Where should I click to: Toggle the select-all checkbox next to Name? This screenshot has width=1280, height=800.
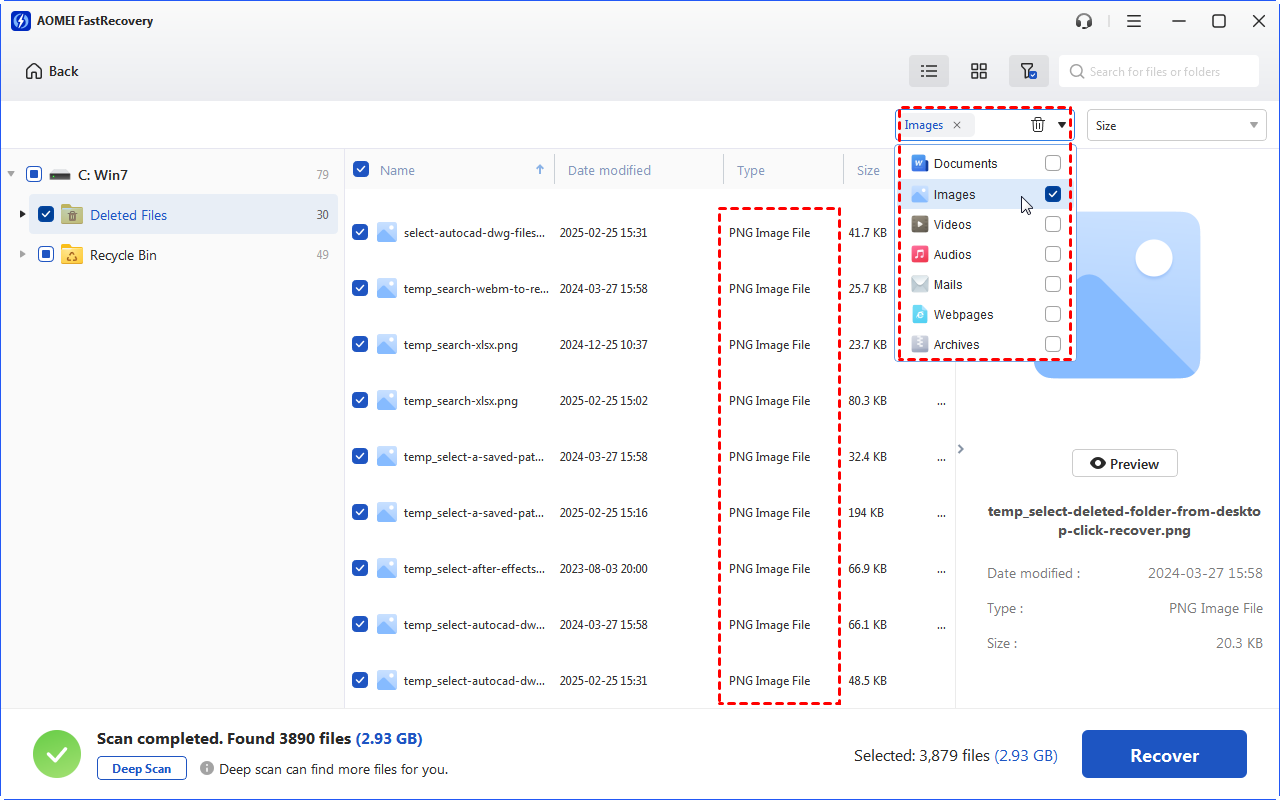tap(361, 170)
